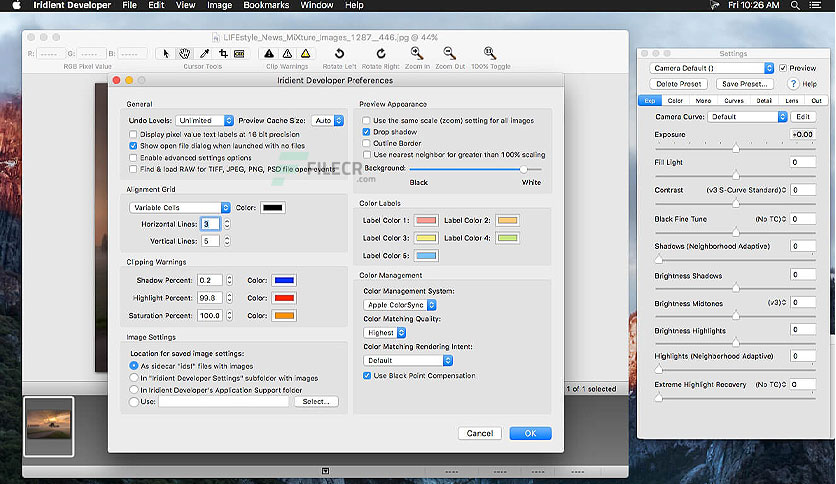Enable the Outline Border checkbox

(366, 143)
